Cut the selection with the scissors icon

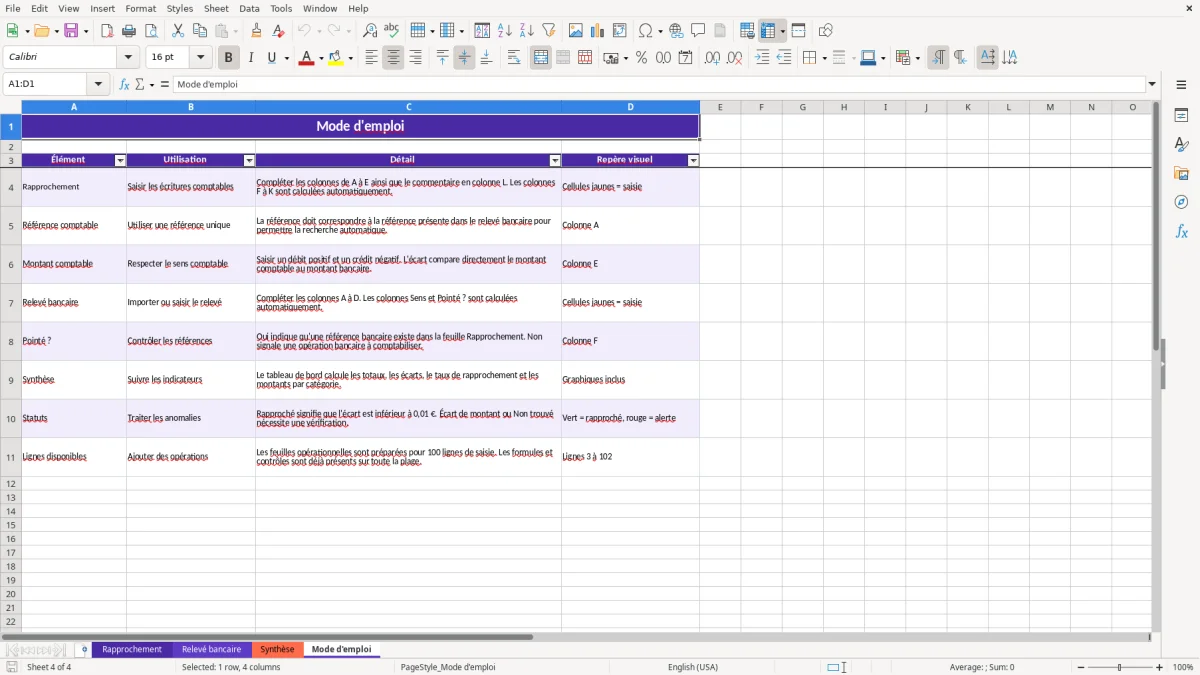pyautogui.click(x=178, y=31)
